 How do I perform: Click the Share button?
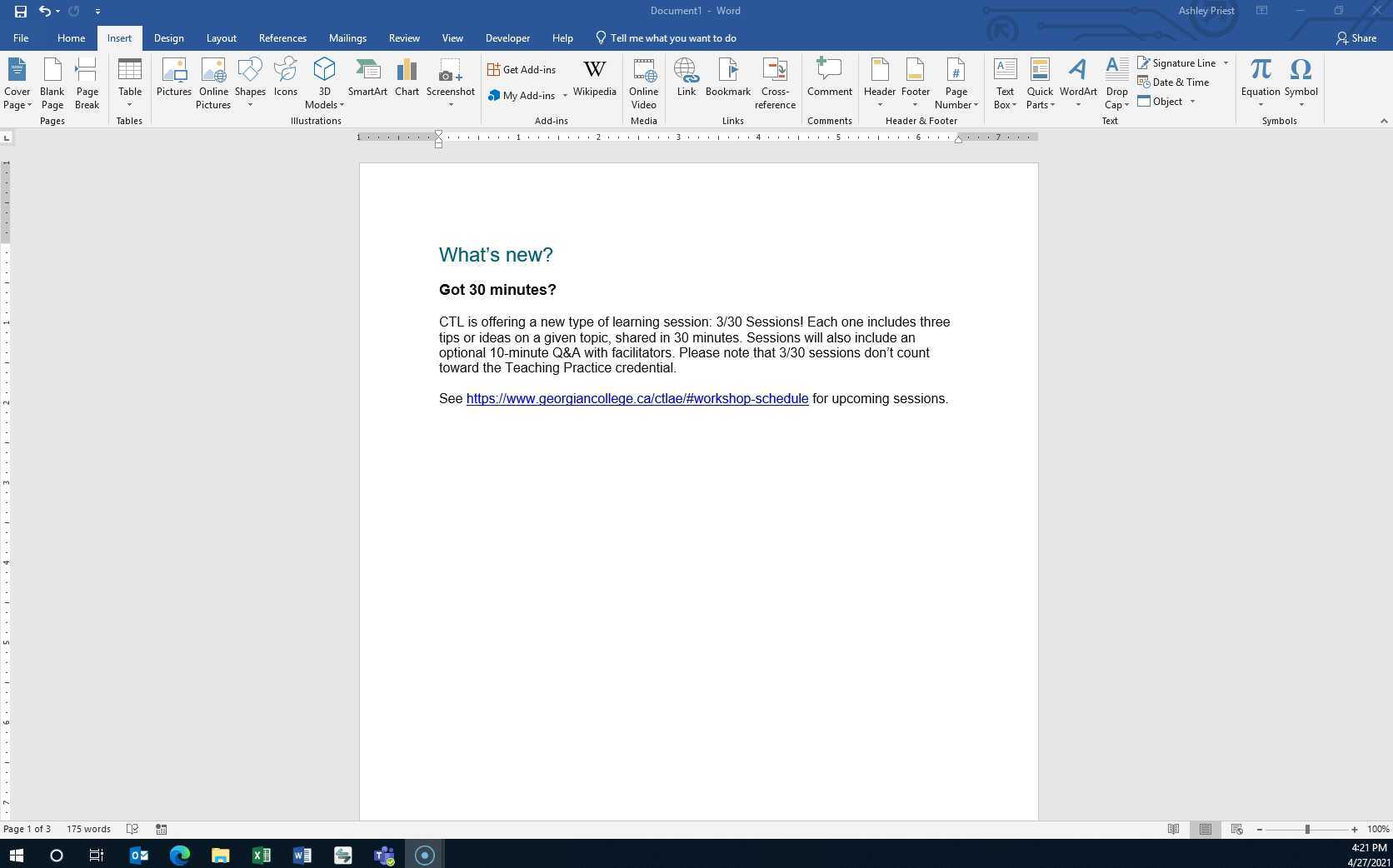[x=1356, y=37]
